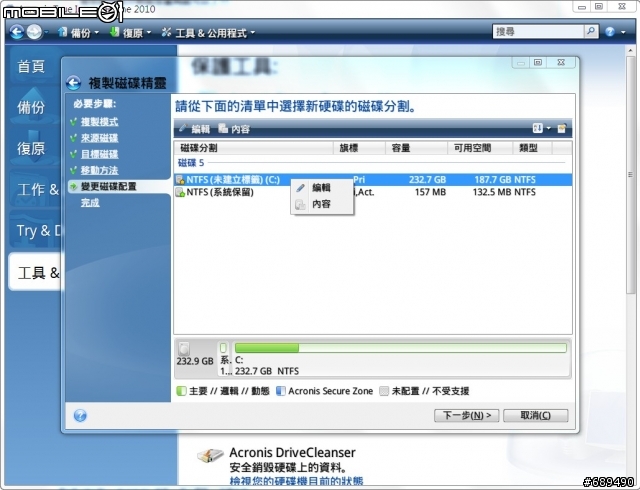Click the wizard help question icon

tap(80, 416)
